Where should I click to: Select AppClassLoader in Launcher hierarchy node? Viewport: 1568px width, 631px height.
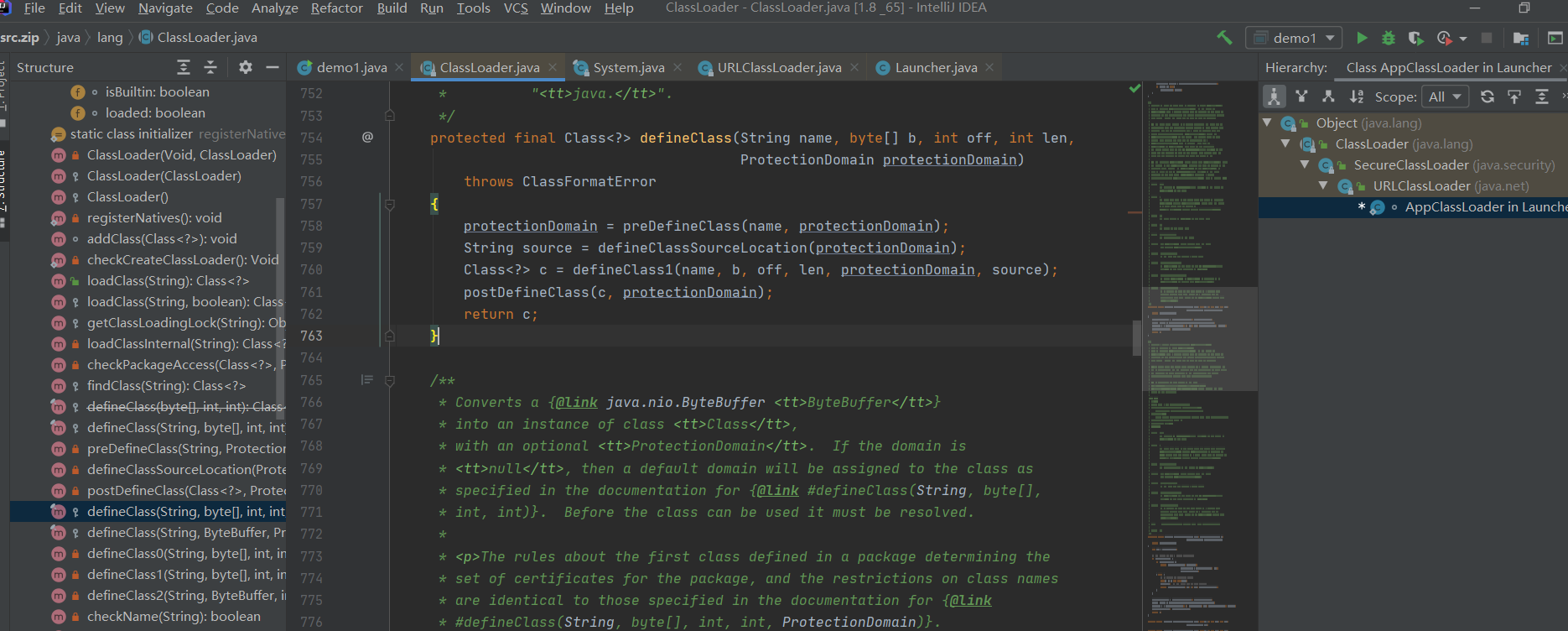(1413, 207)
